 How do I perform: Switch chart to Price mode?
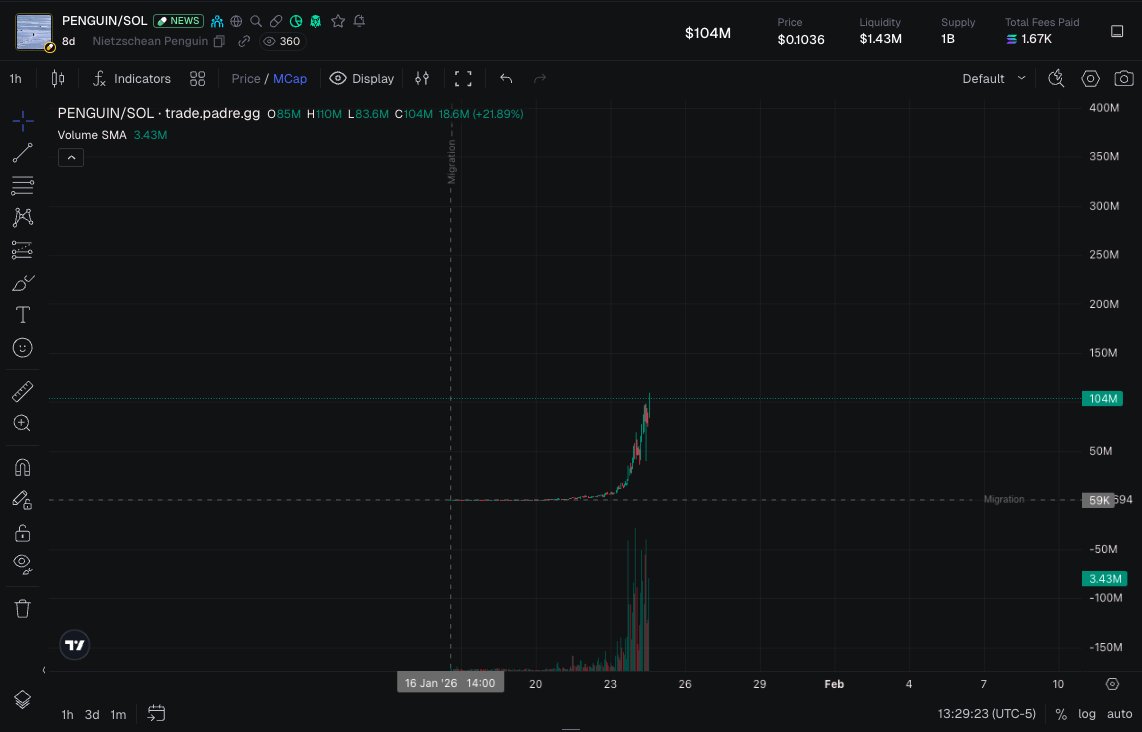click(x=245, y=79)
